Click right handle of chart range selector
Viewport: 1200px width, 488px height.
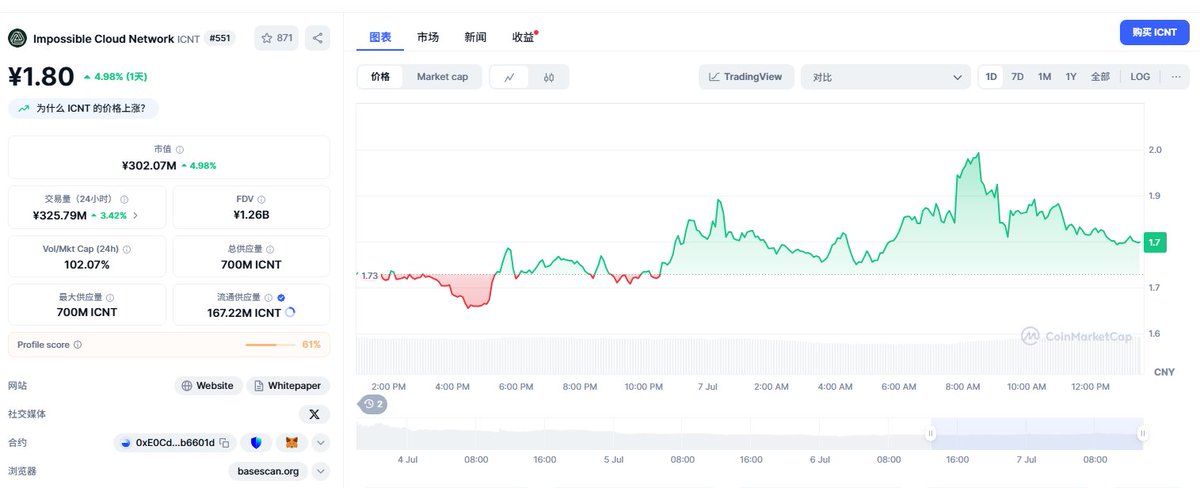(1142, 433)
